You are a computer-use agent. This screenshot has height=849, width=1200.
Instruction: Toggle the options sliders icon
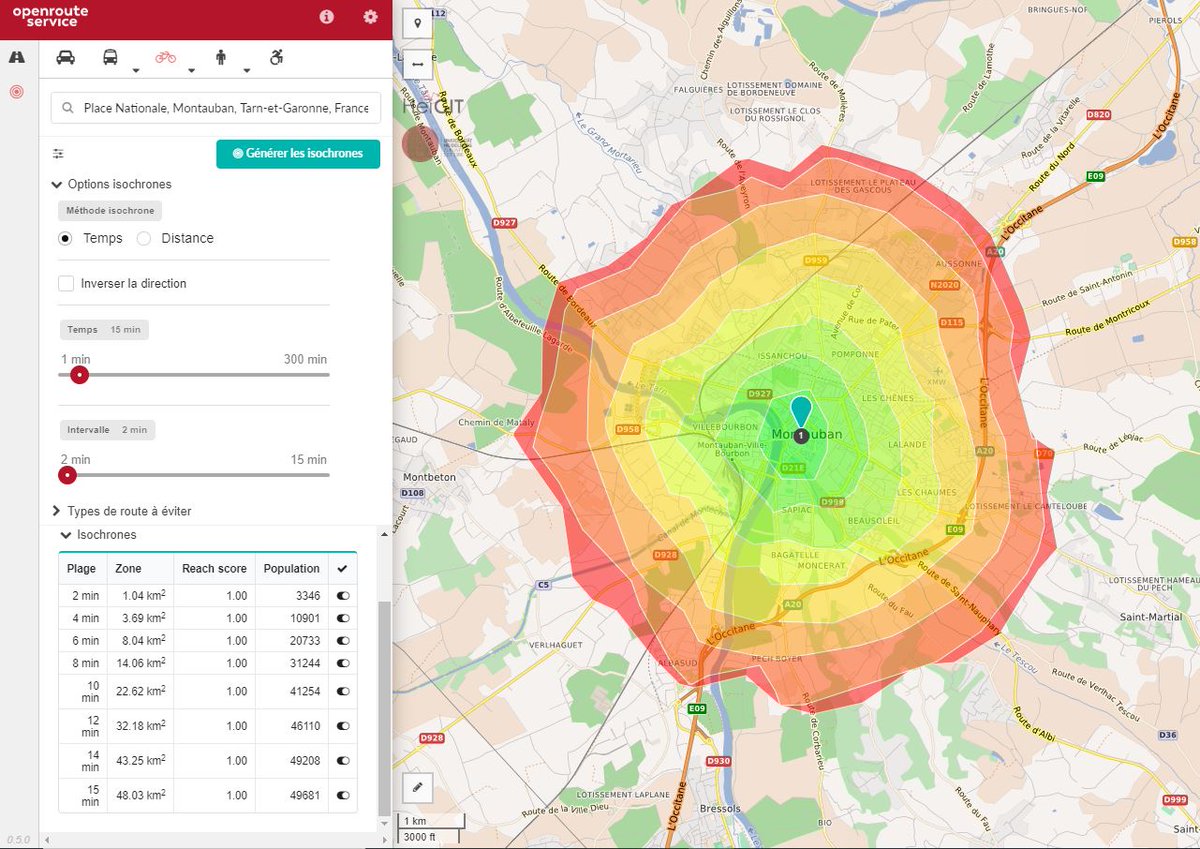(58, 154)
